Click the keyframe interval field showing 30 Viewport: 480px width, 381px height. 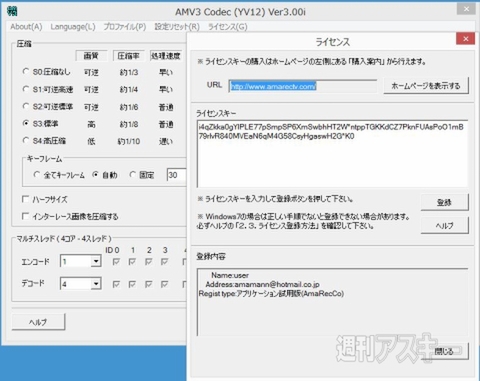click(176, 175)
